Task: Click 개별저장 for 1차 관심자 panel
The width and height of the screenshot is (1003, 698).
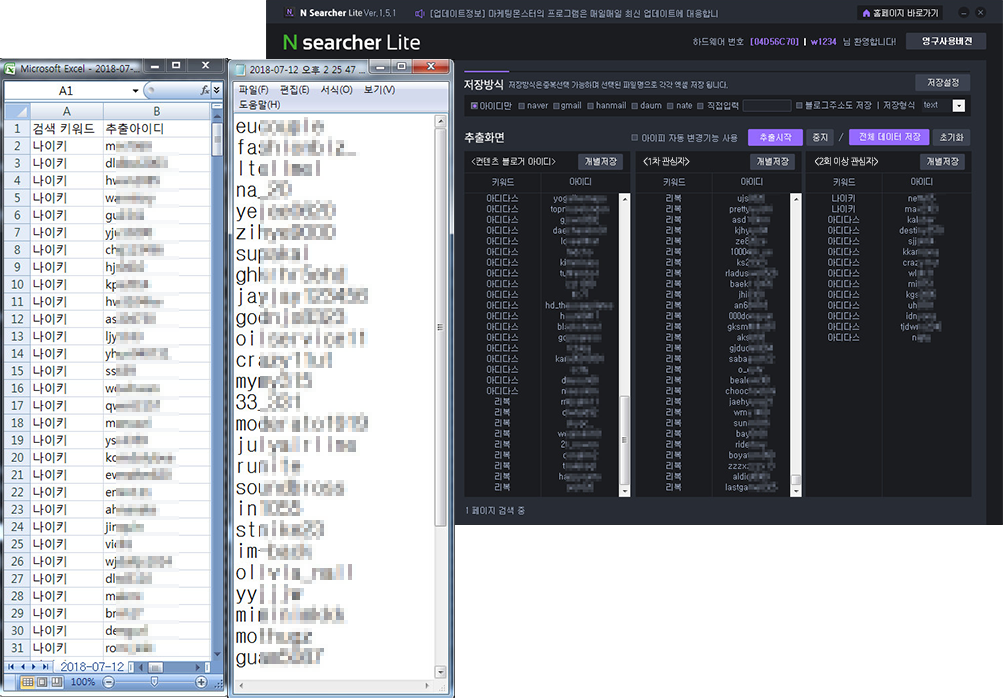Action: 772,161
